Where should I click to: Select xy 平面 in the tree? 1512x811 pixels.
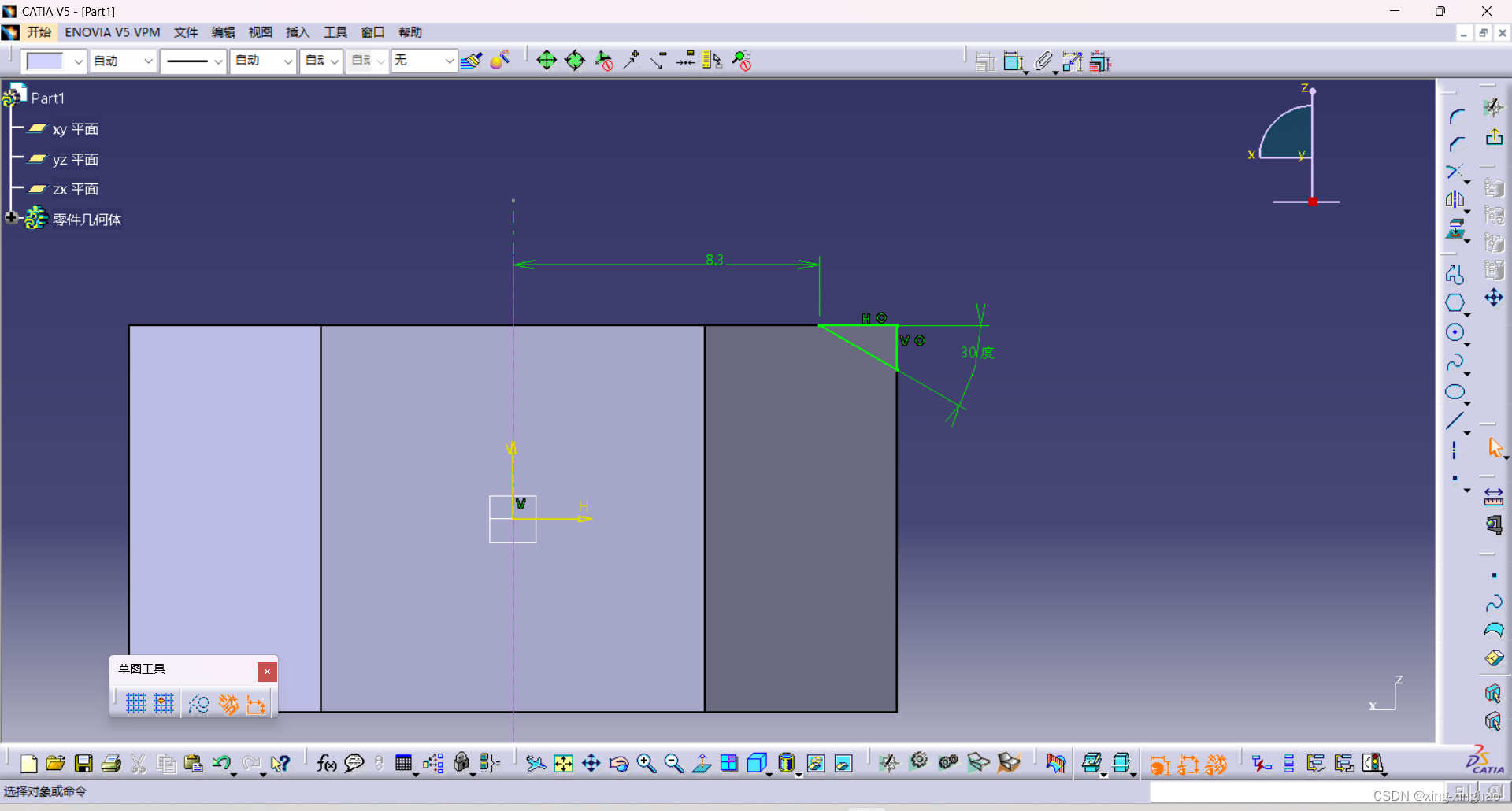click(76, 128)
